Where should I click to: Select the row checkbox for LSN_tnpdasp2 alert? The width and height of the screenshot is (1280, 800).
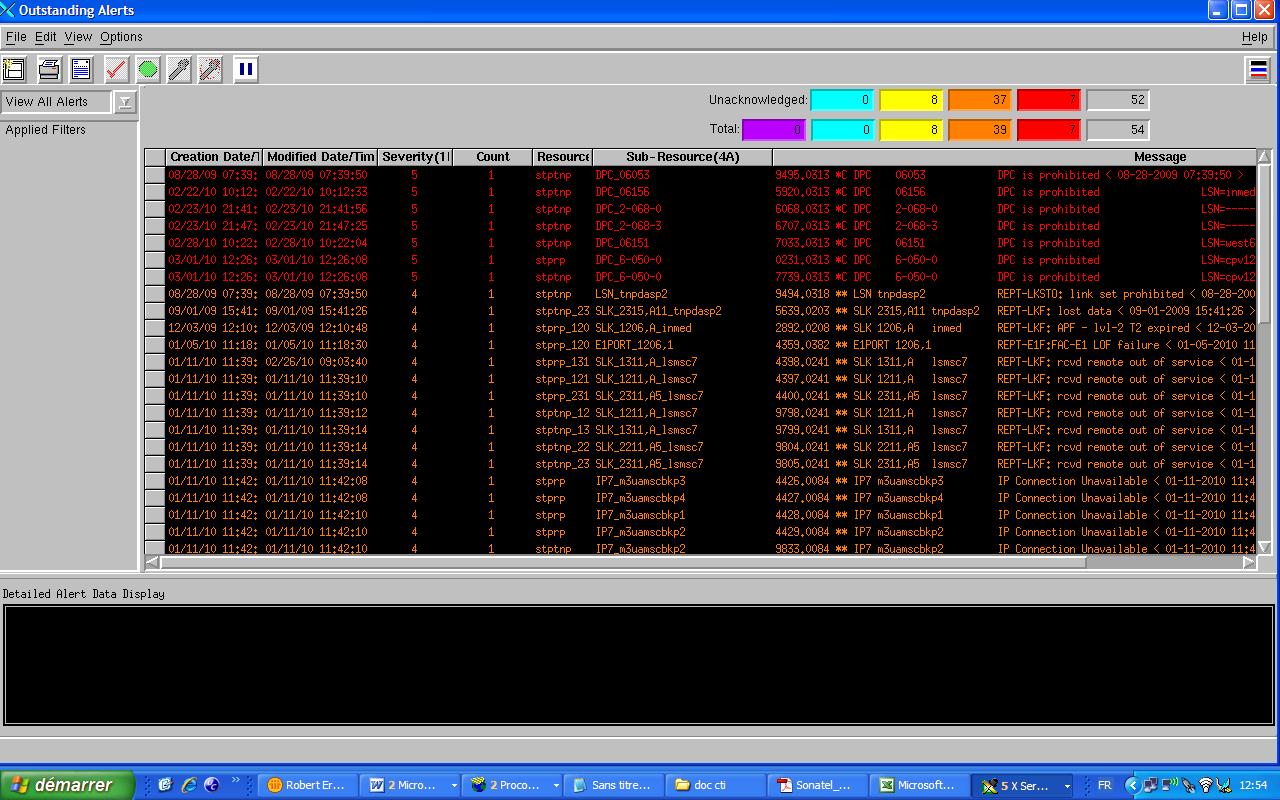pyautogui.click(x=154, y=294)
